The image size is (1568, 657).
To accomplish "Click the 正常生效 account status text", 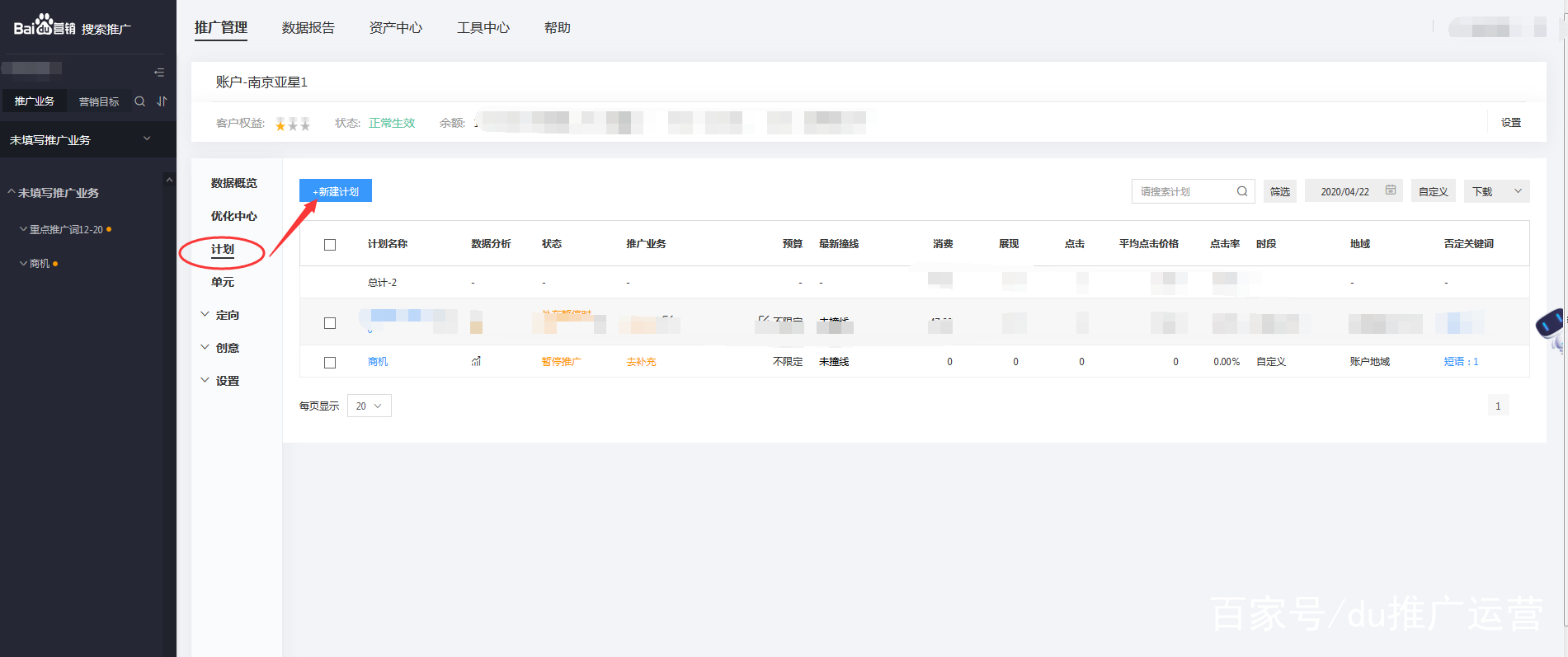I will click(x=392, y=123).
